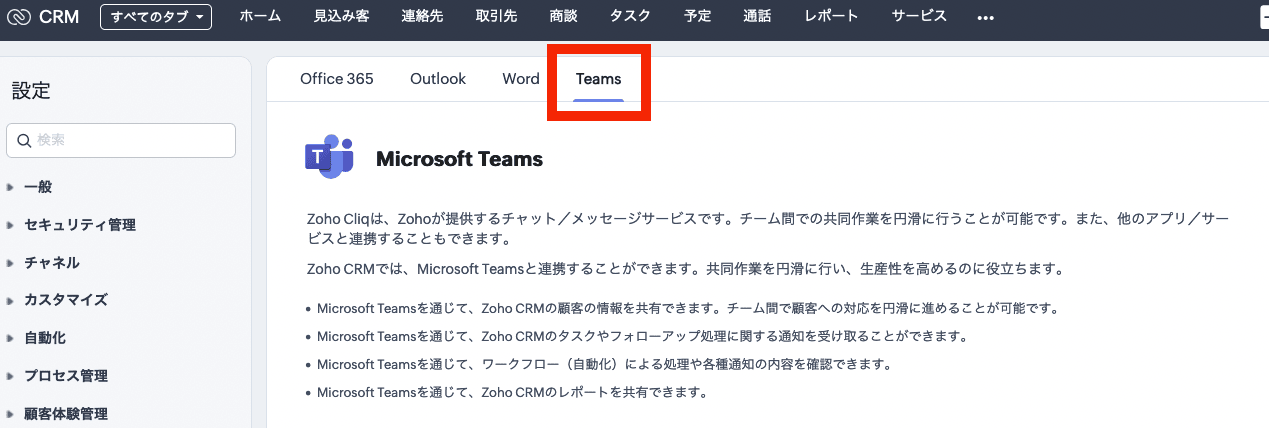Viewport: 1269px width, 428px height.
Task: Open the 通話 module
Action: tap(758, 16)
